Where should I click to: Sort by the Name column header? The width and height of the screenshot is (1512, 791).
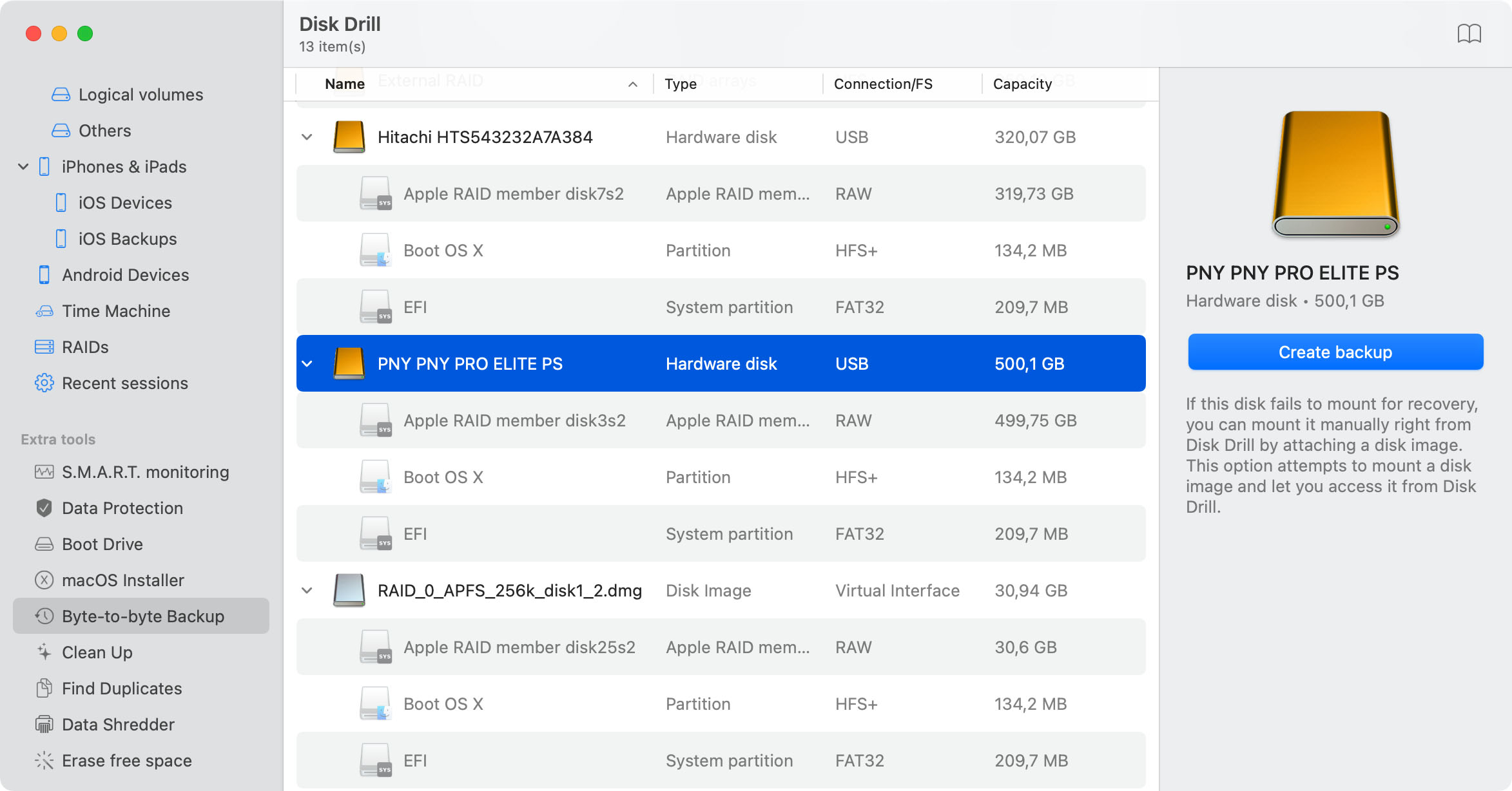pos(345,84)
